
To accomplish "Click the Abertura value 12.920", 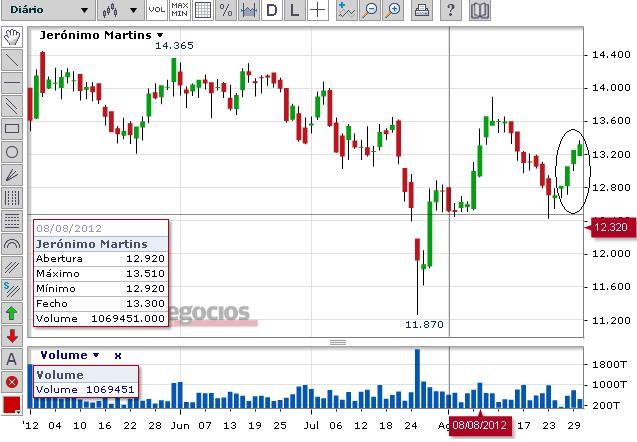I will tap(145, 258).
